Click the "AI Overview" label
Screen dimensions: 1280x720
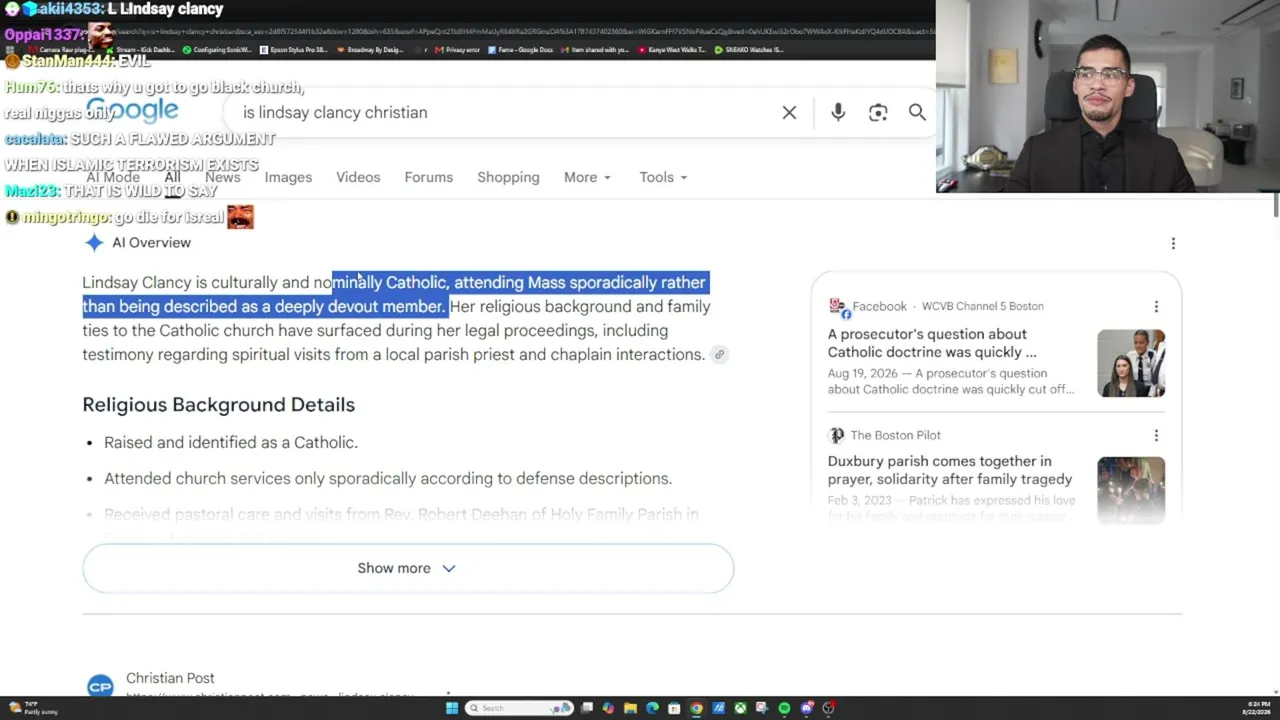point(151,243)
